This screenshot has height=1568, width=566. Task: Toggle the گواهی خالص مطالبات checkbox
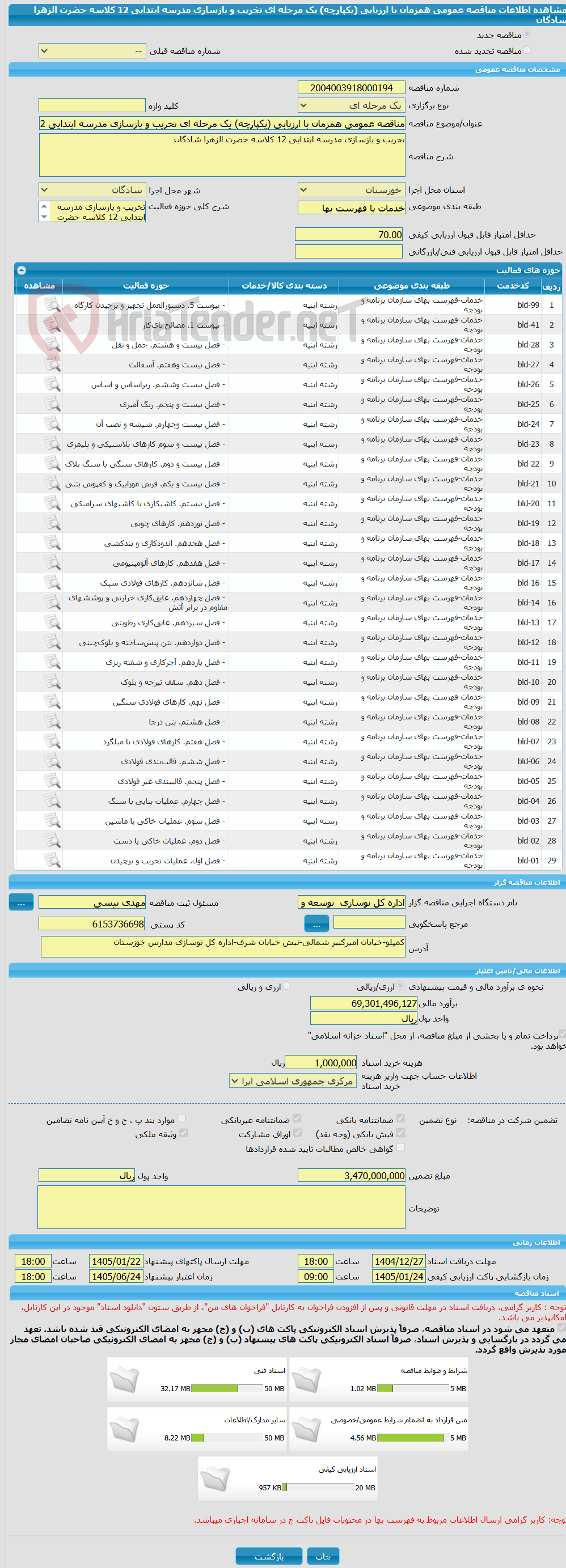[x=400, y=1147]
